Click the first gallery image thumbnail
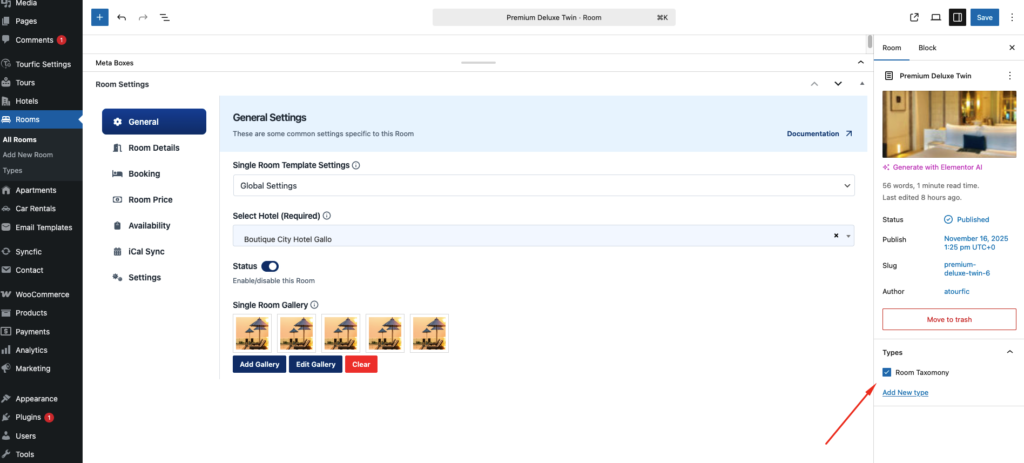 point(250,333)
